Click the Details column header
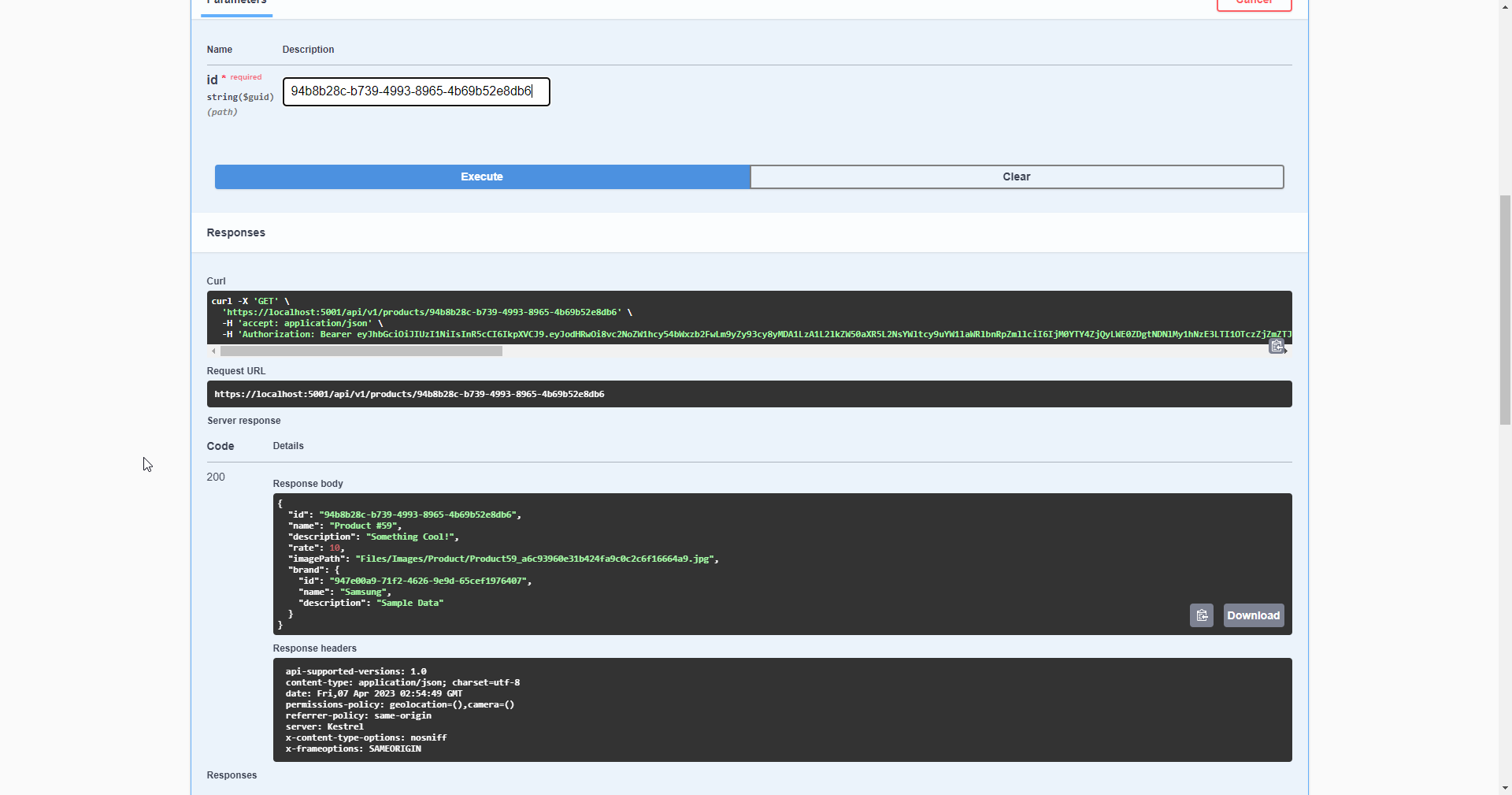The height and width of the screenshot is (795, 1512). 288,446
